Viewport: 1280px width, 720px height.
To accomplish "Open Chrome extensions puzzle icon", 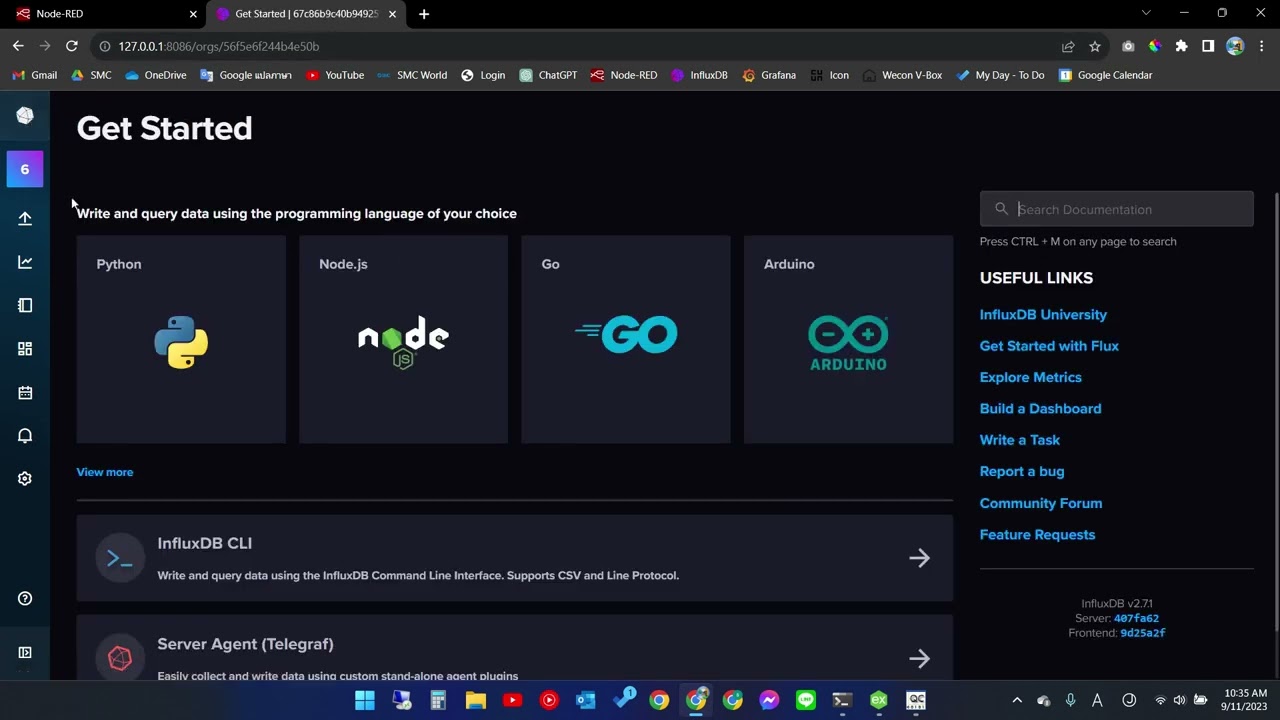I will tap(1181, 46).
